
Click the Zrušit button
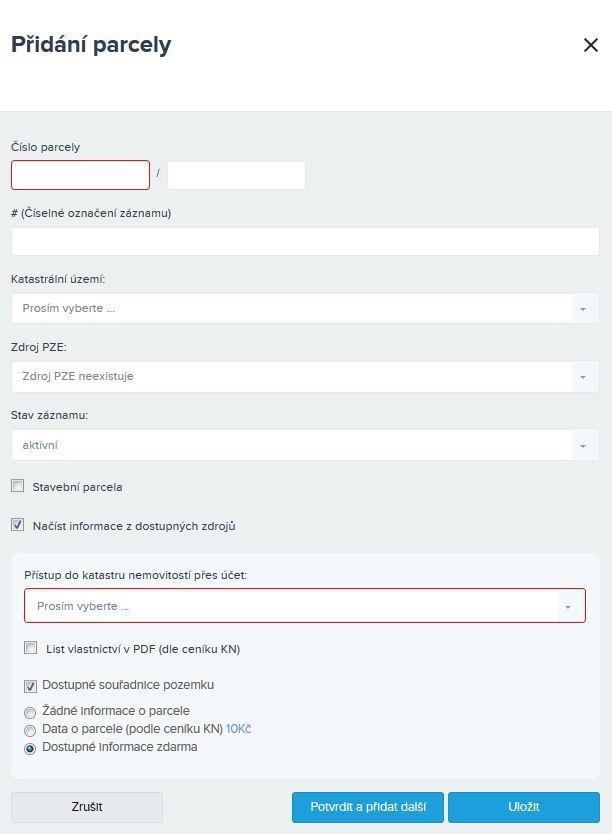tap(87, 807)
